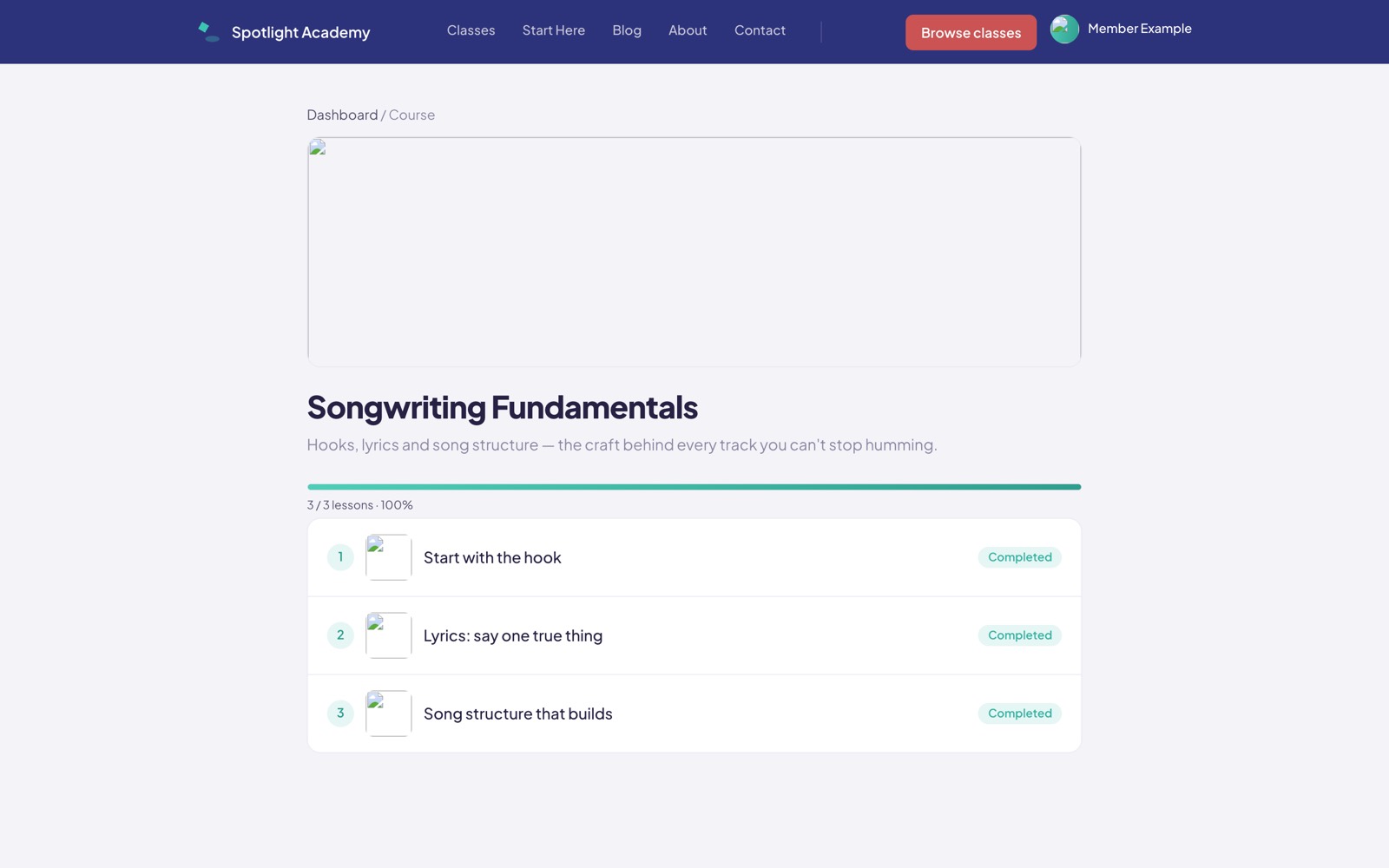Go back to Dashboard breadcrumb
The image size is (1389, 868).
(342, 115)
